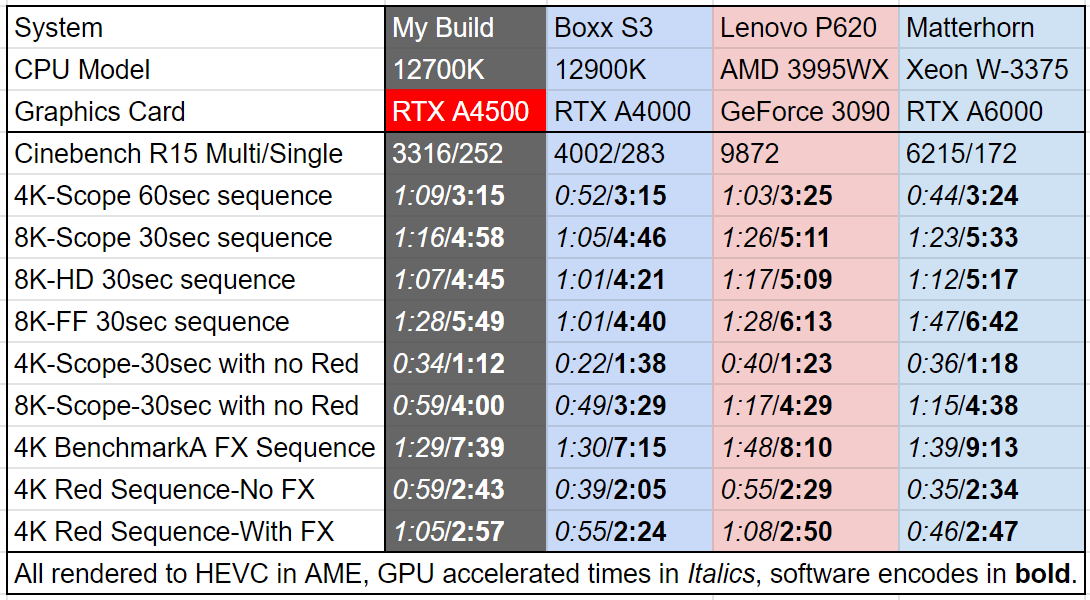Select the 8K-FF 30sec sequence row label
1090x600 pixels.
[196, 321]
